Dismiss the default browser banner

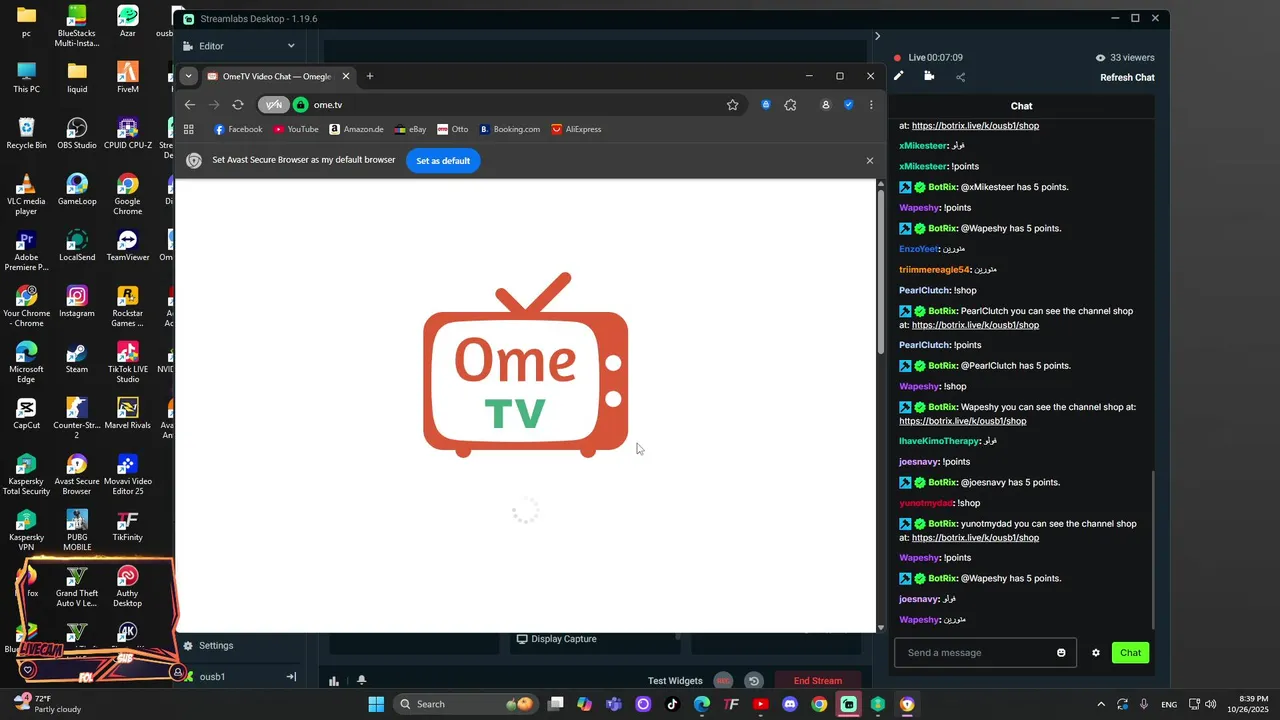(869, 161)
